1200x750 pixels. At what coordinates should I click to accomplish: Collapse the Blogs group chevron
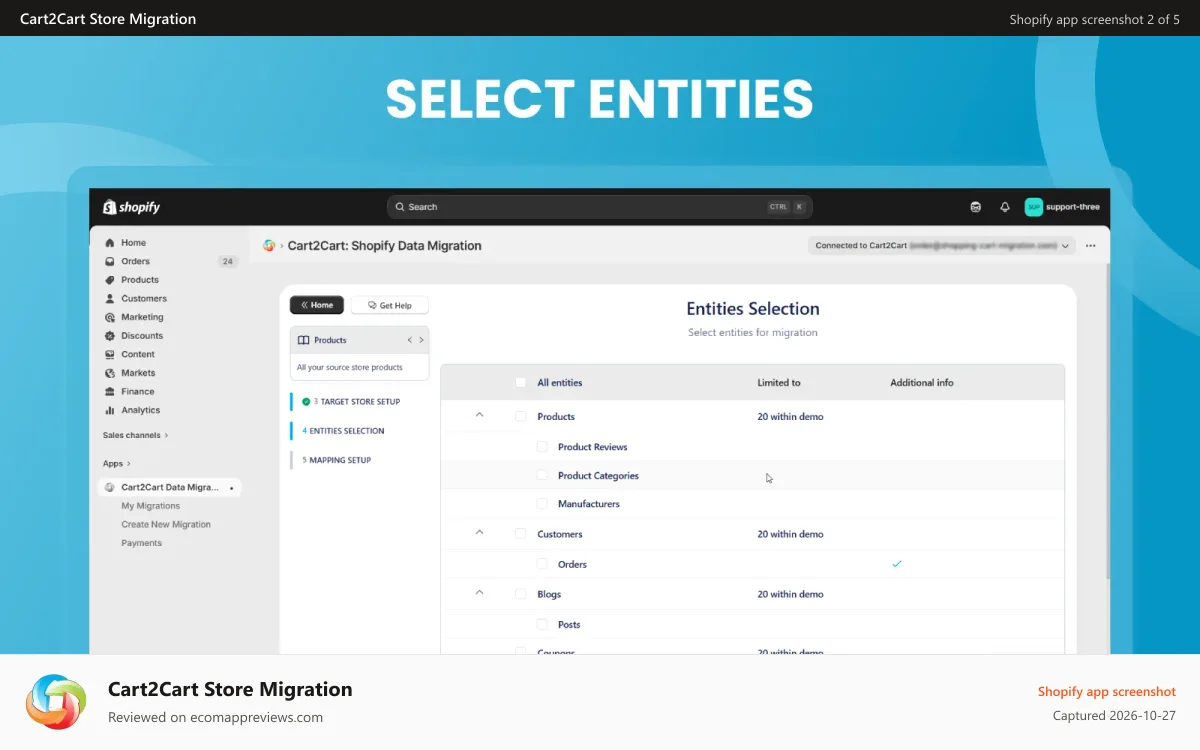click(479, 592)
